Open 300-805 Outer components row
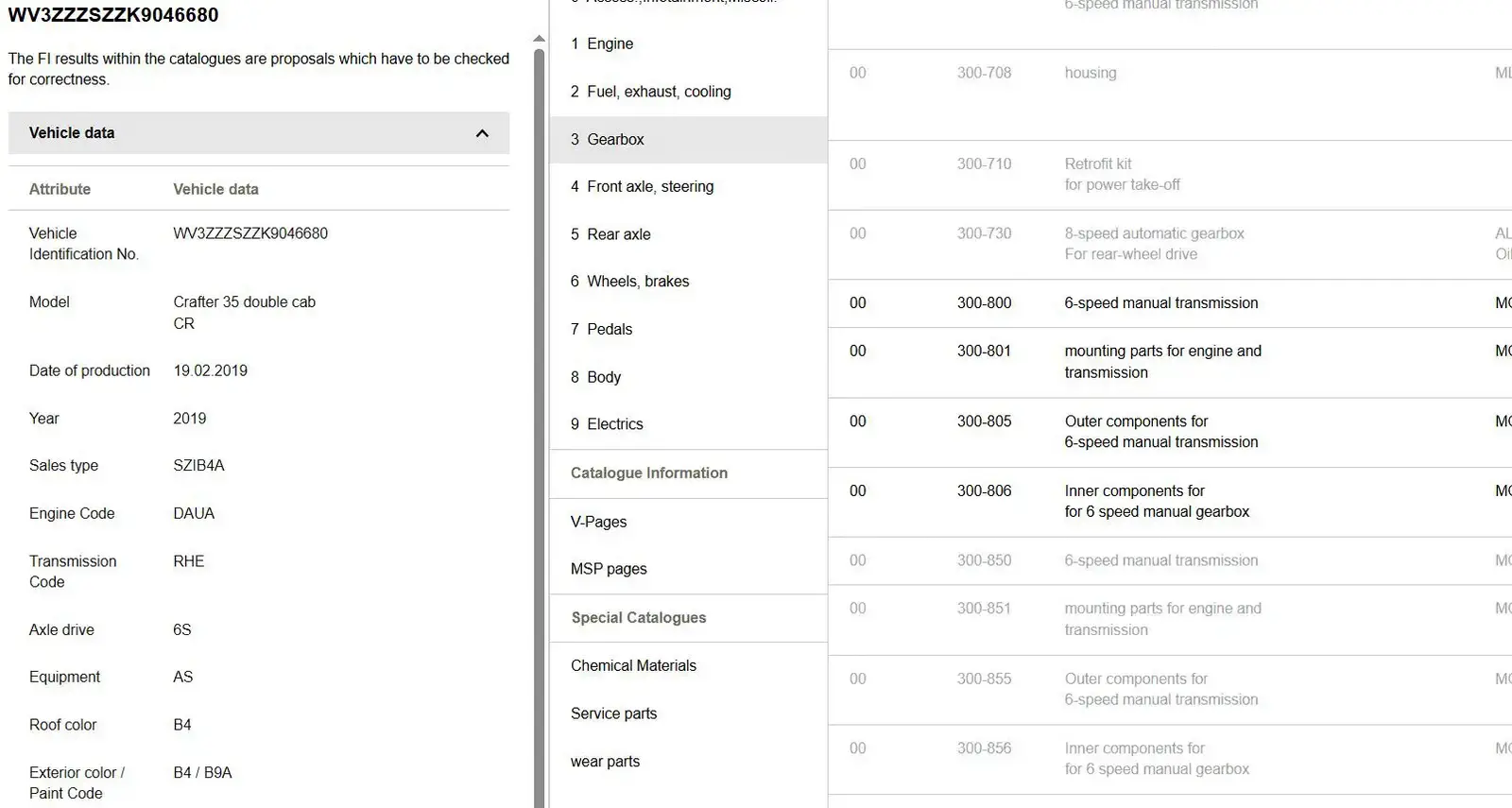Image resolution: width=1512 pixels, height=808 pixels. [1170, 432]
